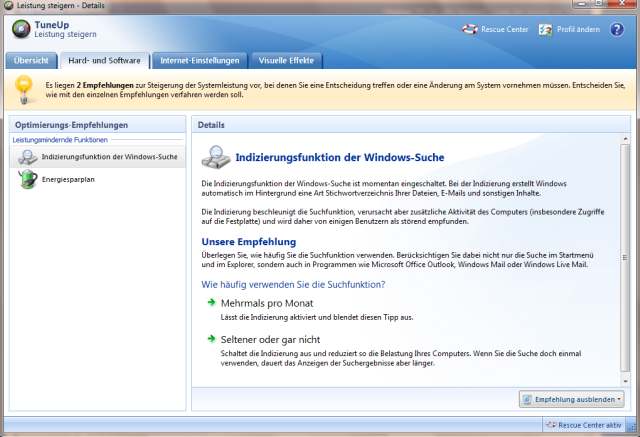Click the Rescue Center aktiv status icon
The width and height of the screenshot is (640, 437).
tap(551, 425)
